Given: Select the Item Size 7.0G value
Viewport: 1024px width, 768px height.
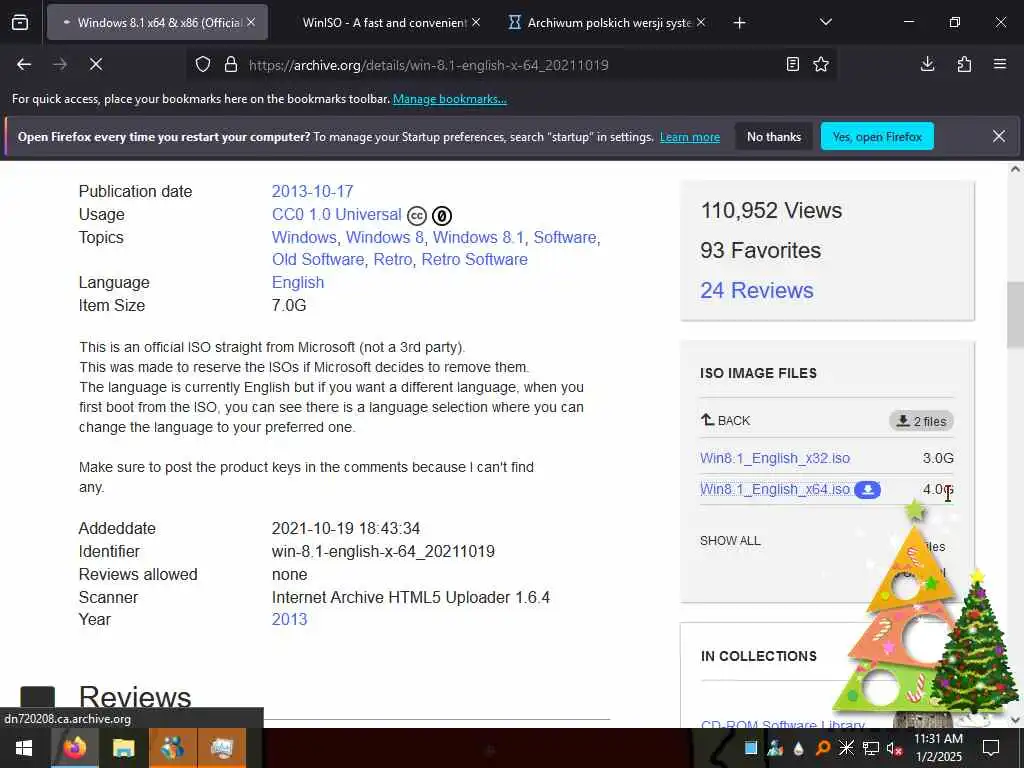Looking at the screenshot, I should (x=289, y=305).
